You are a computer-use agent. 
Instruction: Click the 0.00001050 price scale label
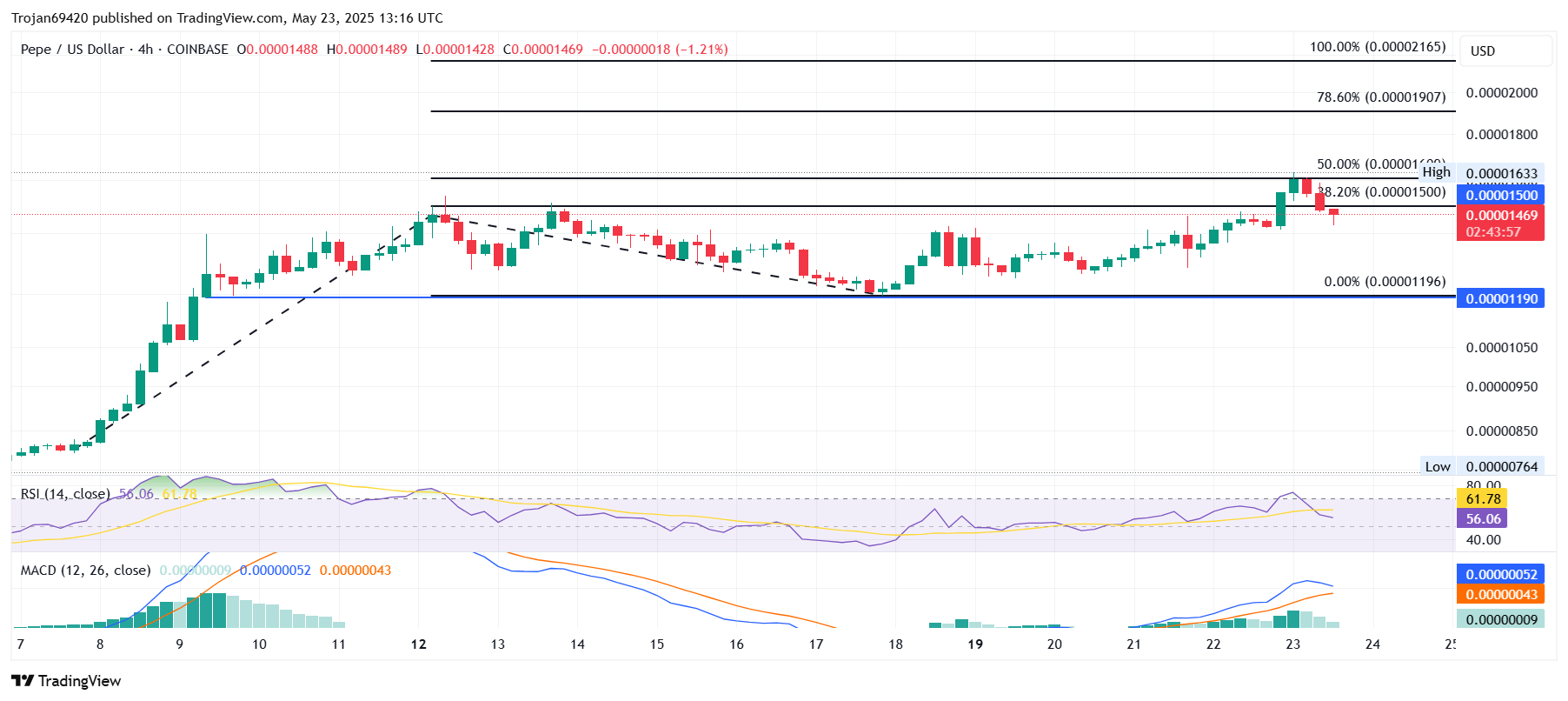[1502, 348]
